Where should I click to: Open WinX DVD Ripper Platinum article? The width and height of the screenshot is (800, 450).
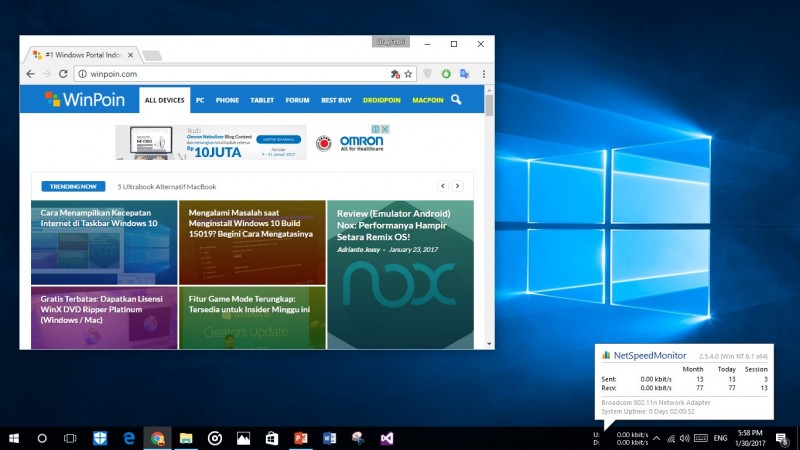pyautogui.click(x=104, y=317)
